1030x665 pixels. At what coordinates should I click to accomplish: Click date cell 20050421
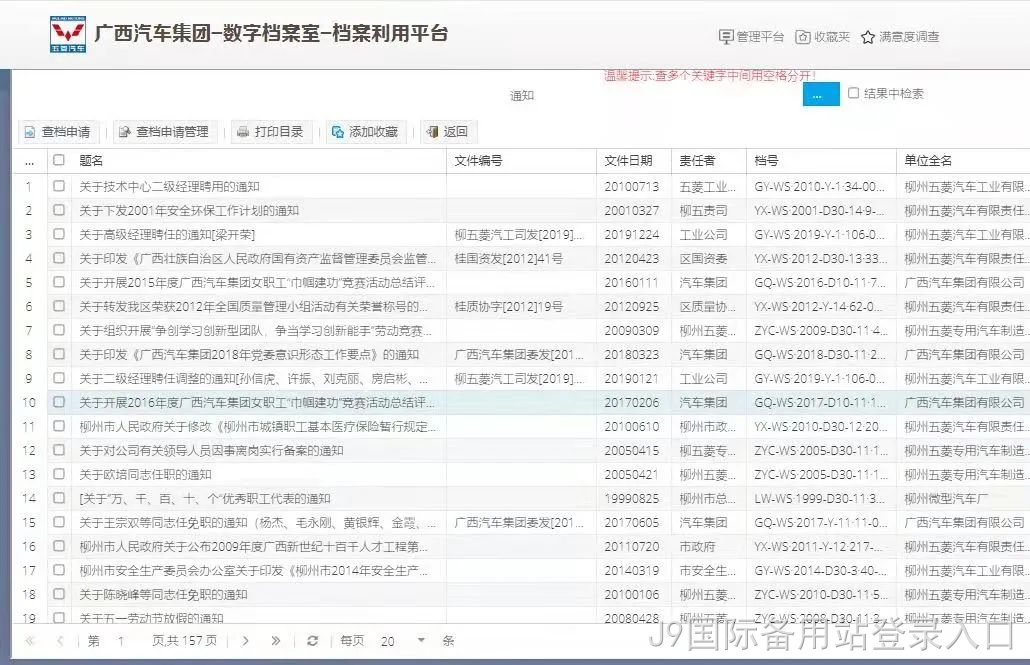tap(631, 474)
